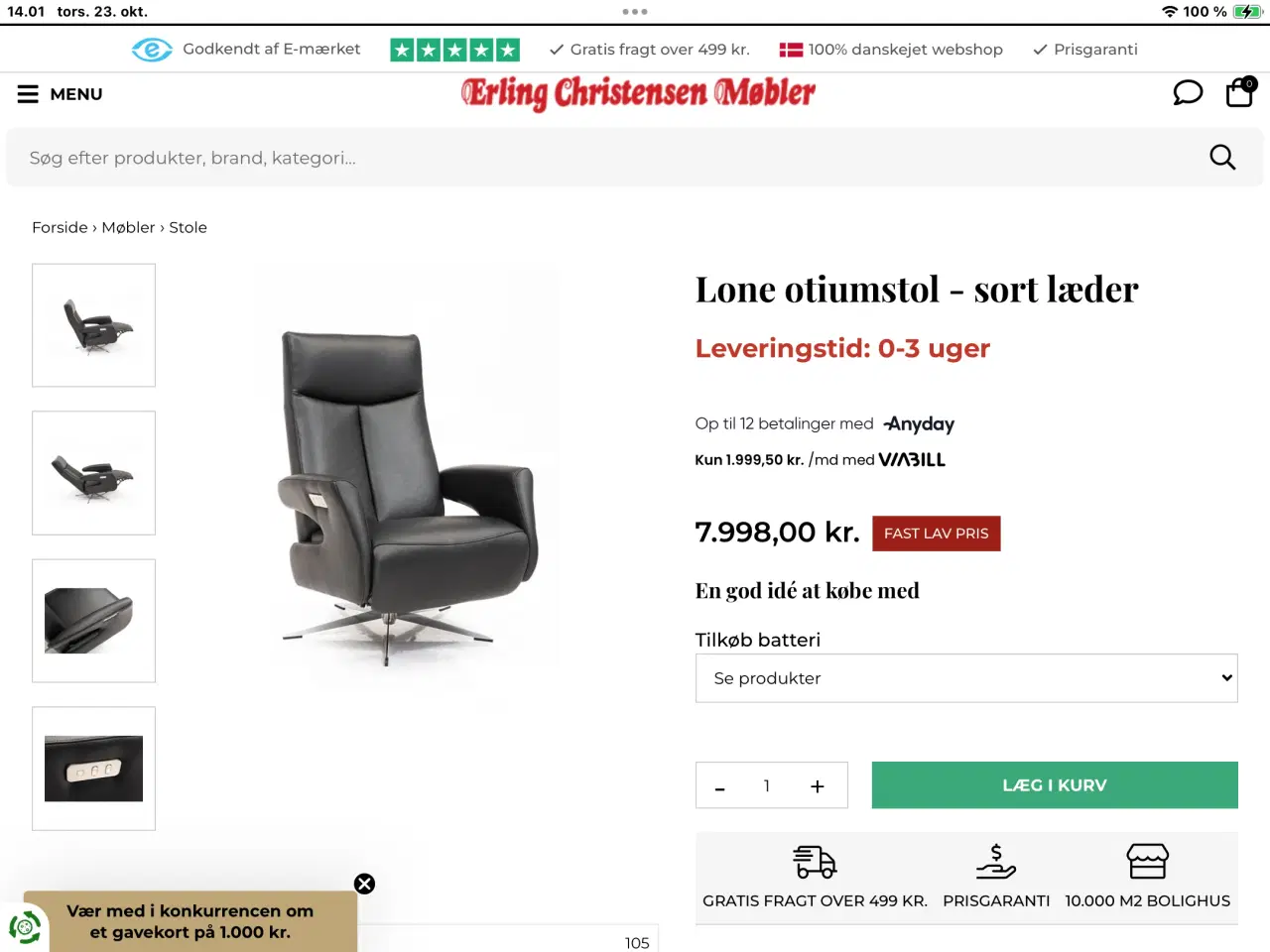Screen dimensions: 1270x952
Task: Click the cookie settings icon in the corner
Action: [25, 928]
